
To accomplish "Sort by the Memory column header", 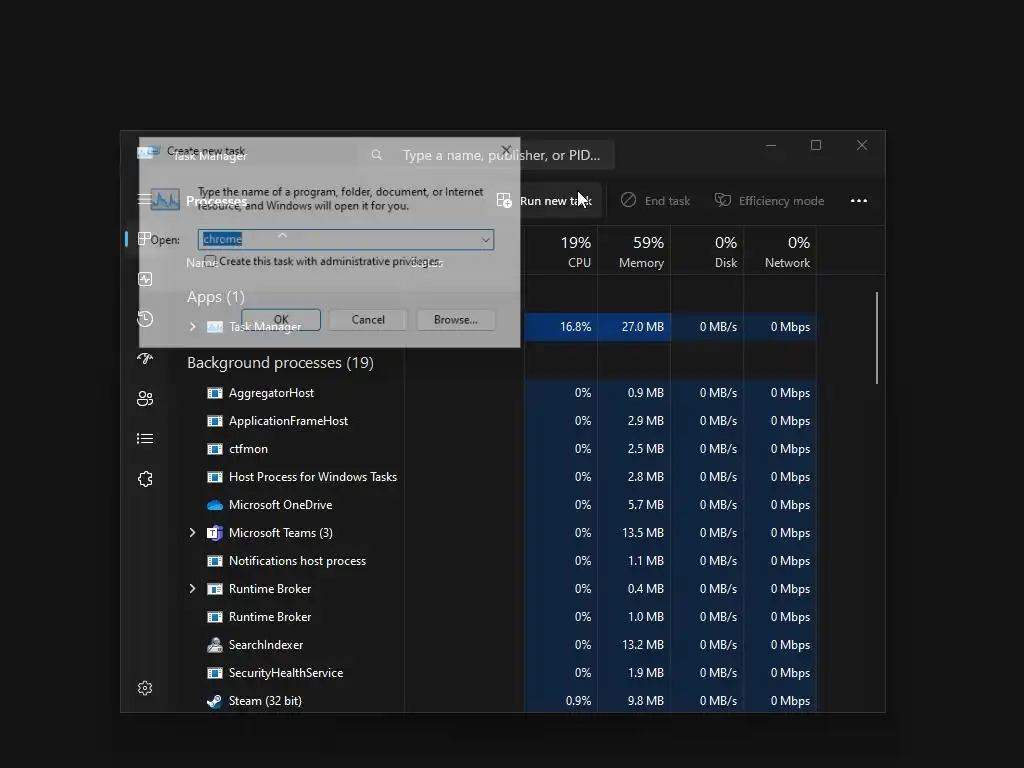I will (634, 251).
